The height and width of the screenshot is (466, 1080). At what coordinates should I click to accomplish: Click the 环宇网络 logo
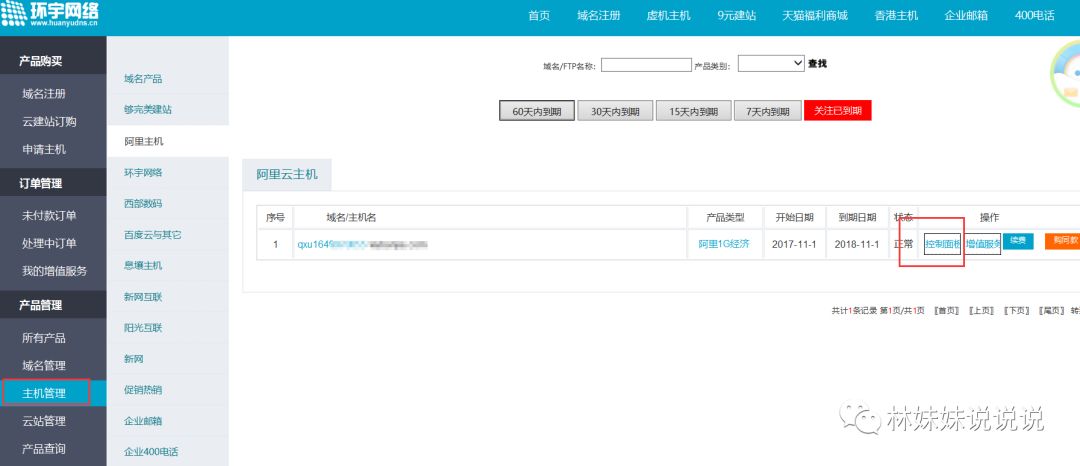coord(50,14)
